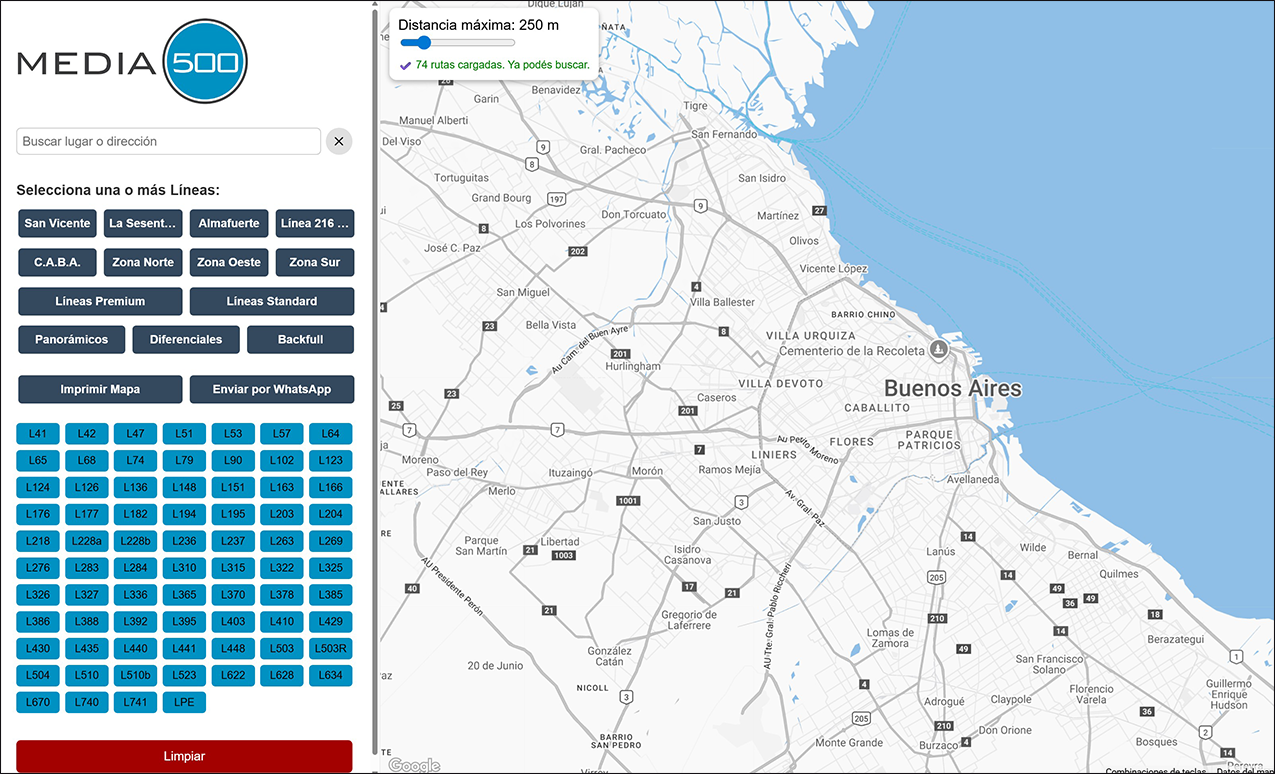
Task: Select the La Sesent... line group
Action: [x=143, y=223]
